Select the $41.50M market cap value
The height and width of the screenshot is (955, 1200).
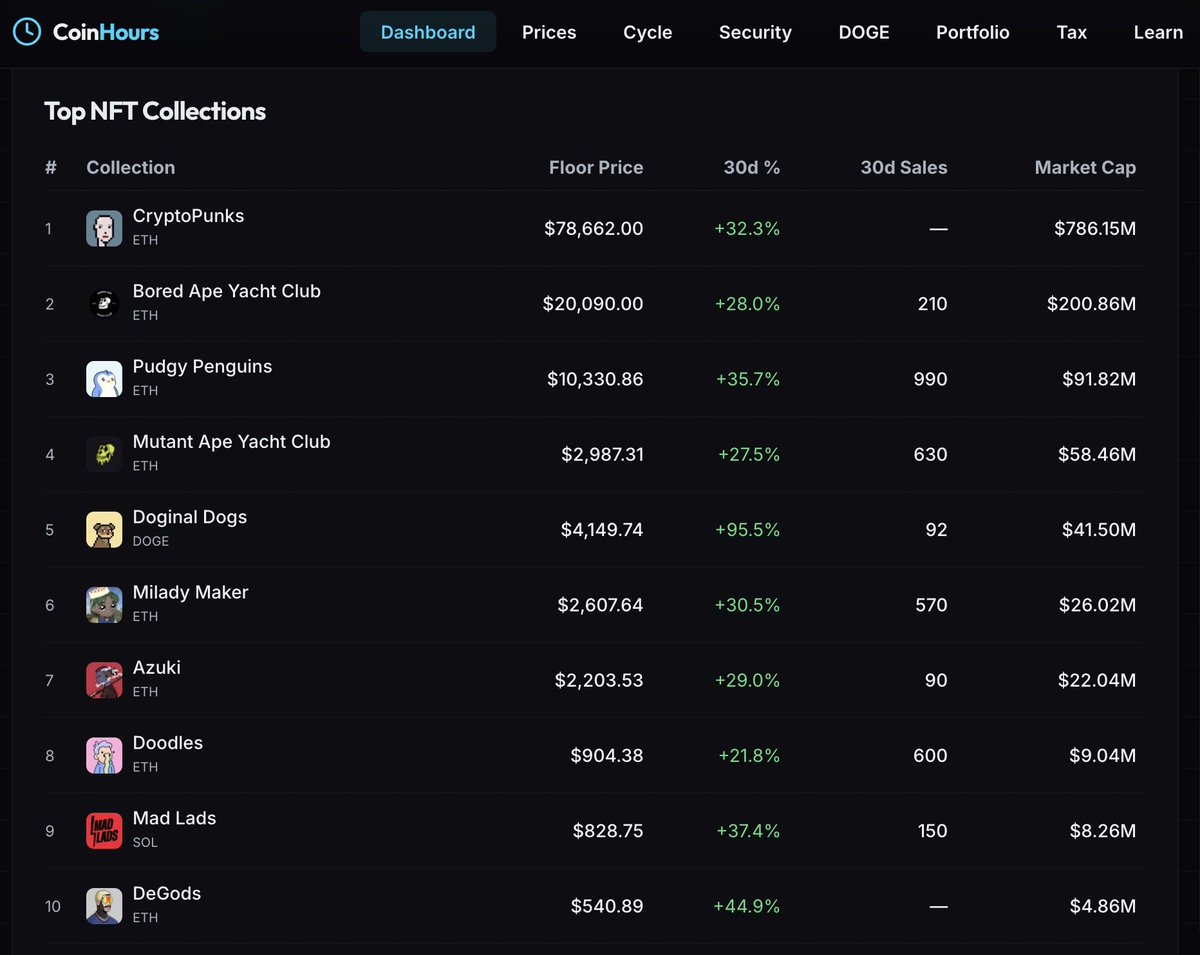pyautogui.click(x=1099, y=530)
